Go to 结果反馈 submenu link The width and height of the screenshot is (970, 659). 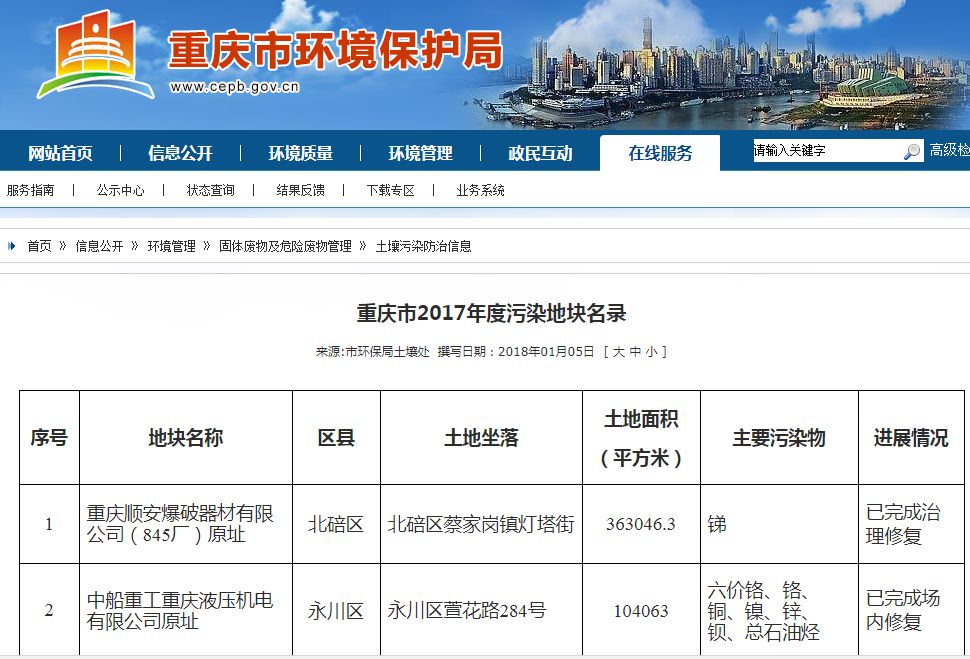pos(300,190)
